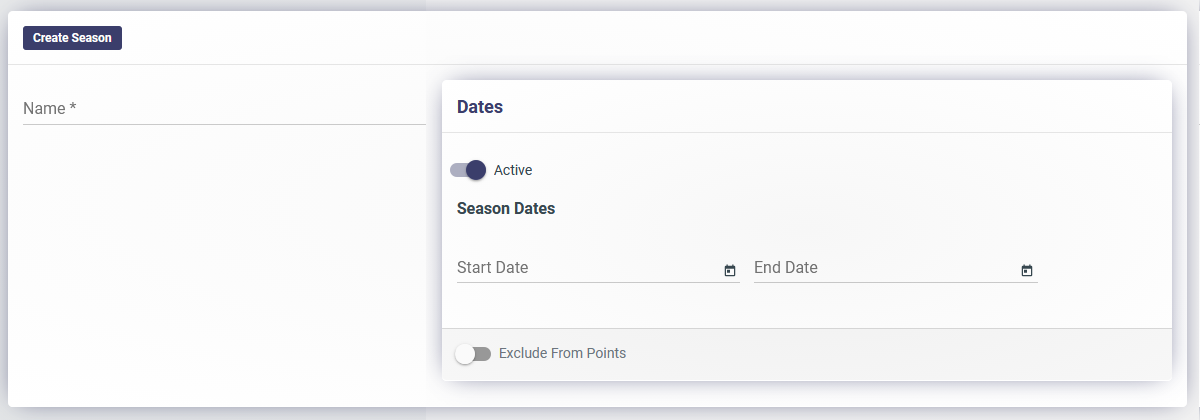Click the Create Season button
This screenshot has height=420, width=1200.
click(x=72, y=38)
